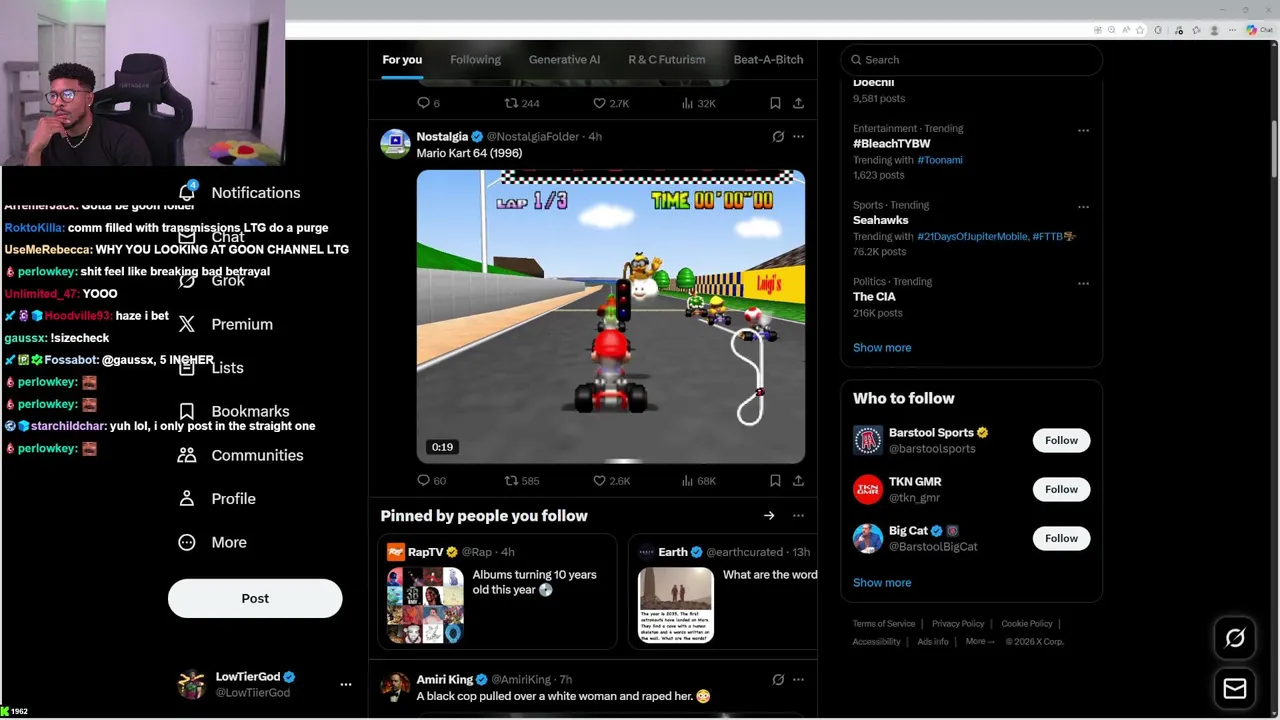The height and width of the screenshot is (720, 1280).
Task: Open the Notifications bell icon
Action: (x=187, y=192)
